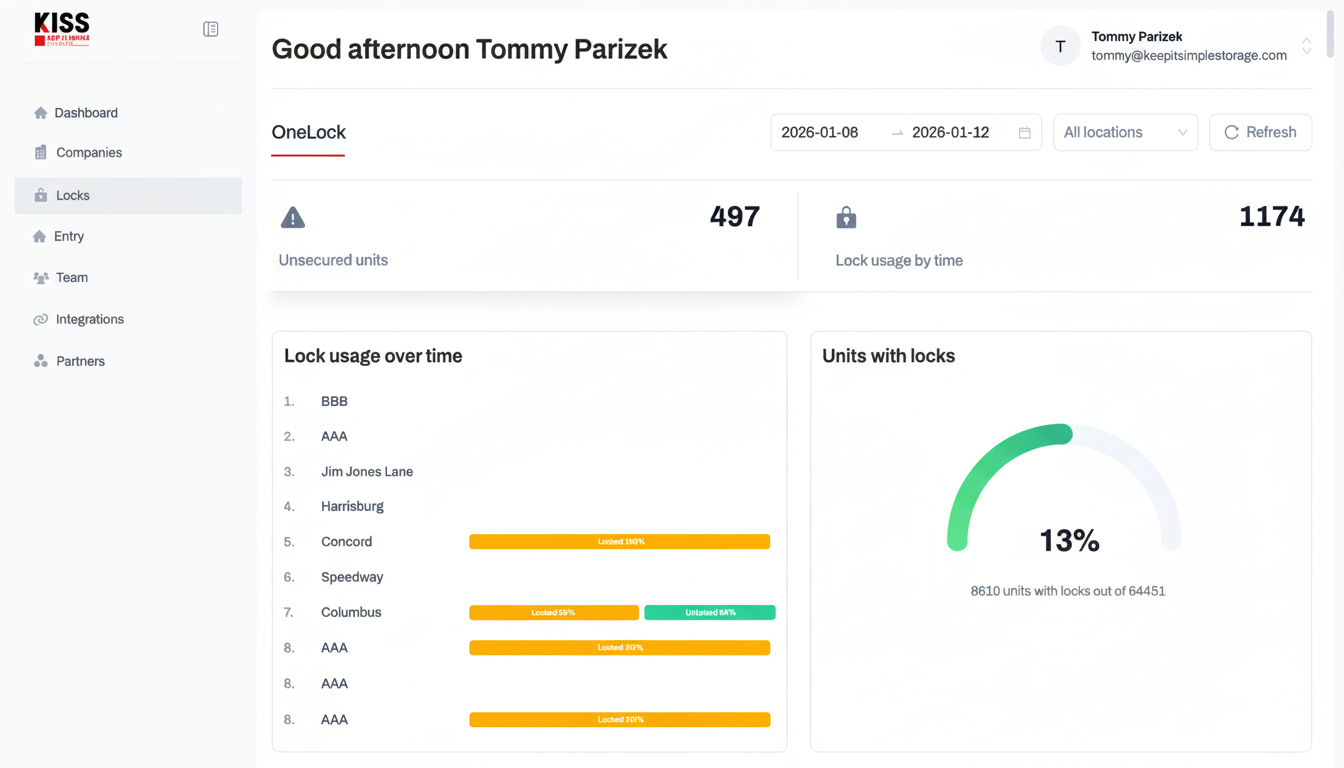1344x768 pixels.
Task: Expand the All locations dropdown
Action: tap(1125, 132)
